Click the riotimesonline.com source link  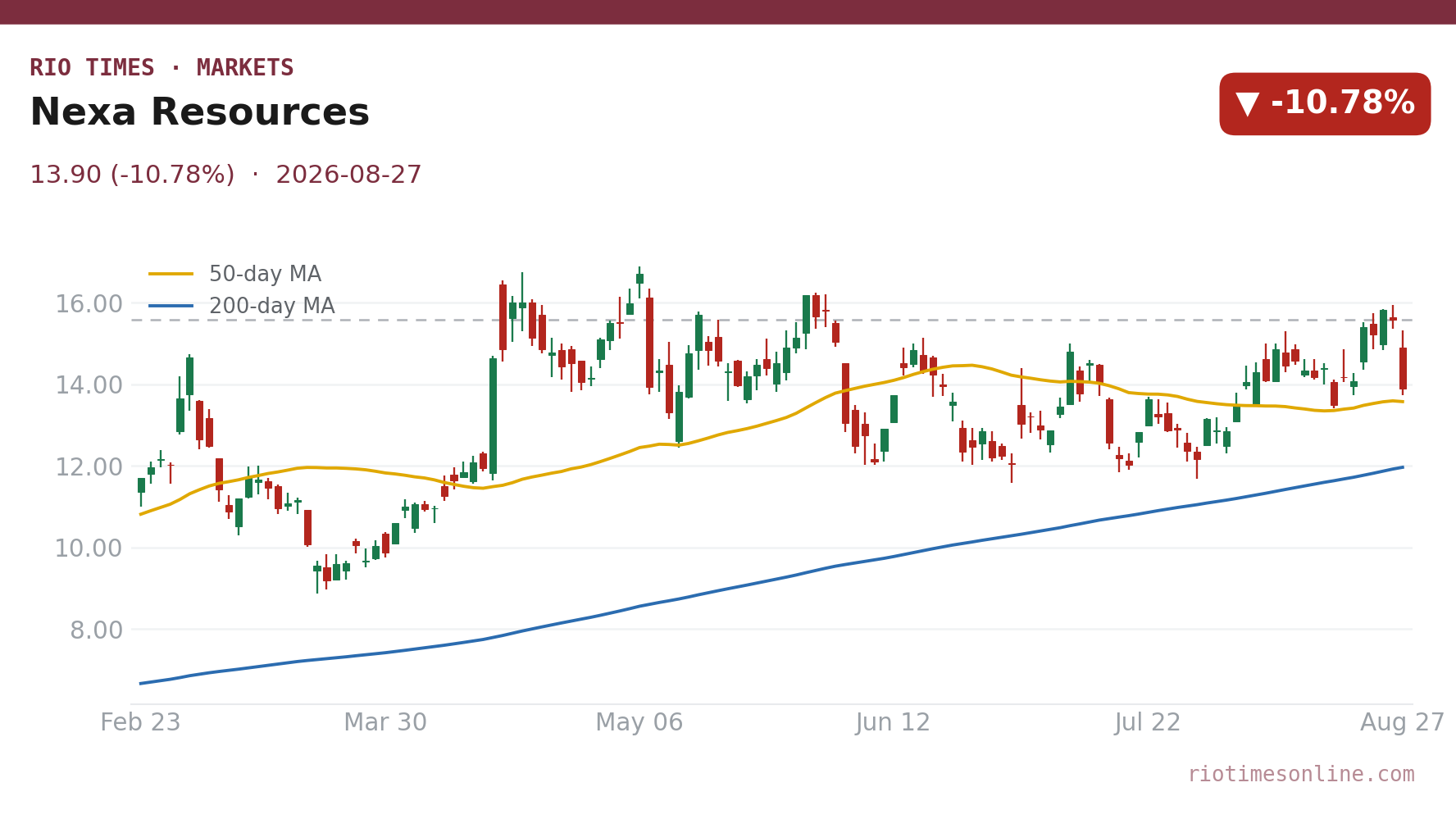coord(1301,775)
